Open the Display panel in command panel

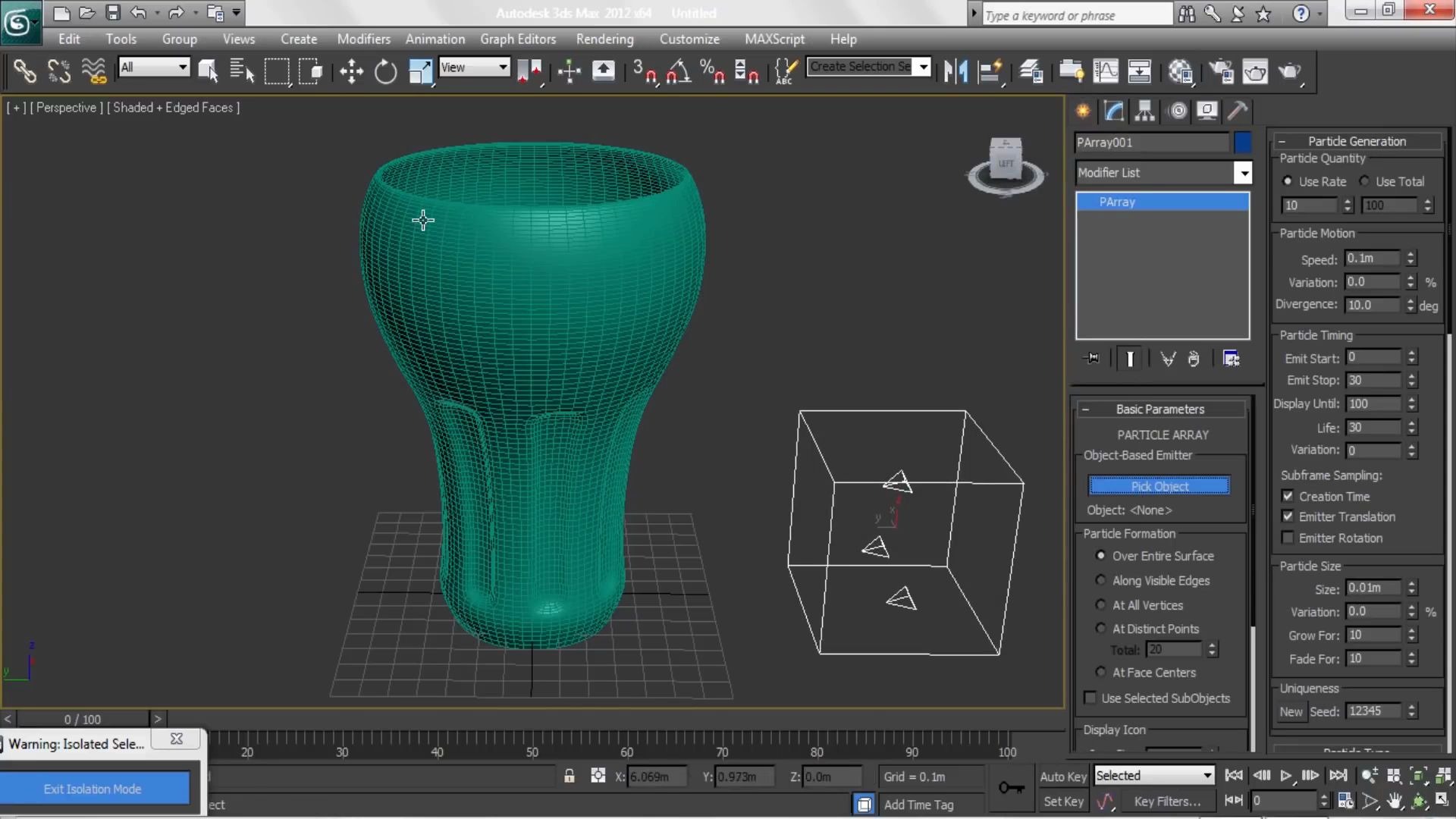pyautogui.click(x=1207, y=111)
